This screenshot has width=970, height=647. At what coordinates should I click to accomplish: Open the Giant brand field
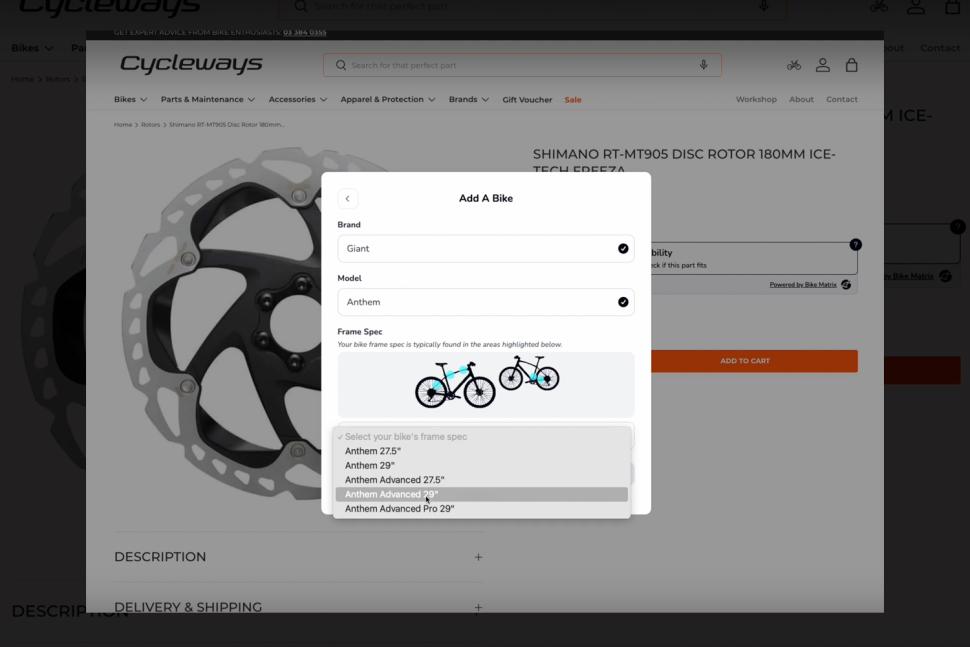click(486, 249)
